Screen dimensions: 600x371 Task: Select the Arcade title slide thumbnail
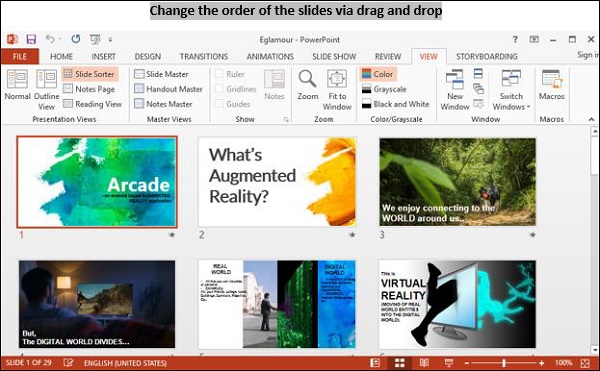pyautogui.click(x=97, y=182)
